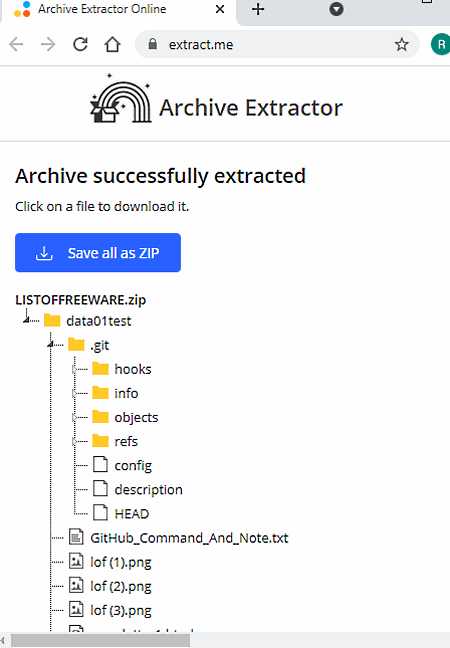Open a new browser tab
Image resolution: width=450 pixels, height=648 pixels.
[258, 9]
